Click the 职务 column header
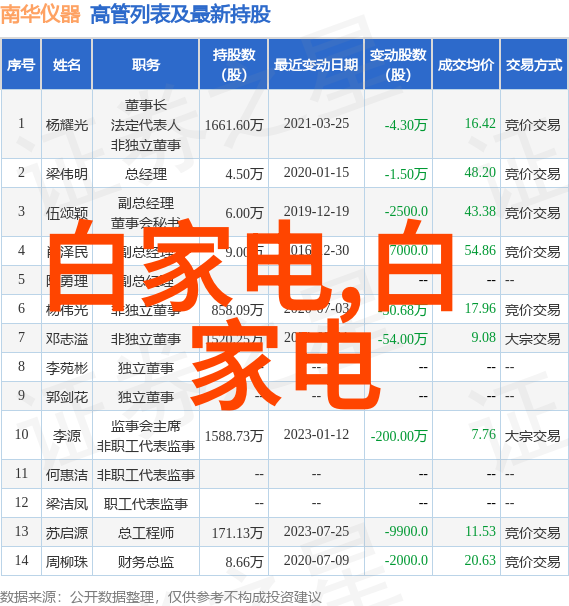Viewport: 569px width, 606px height. (146, 65)
